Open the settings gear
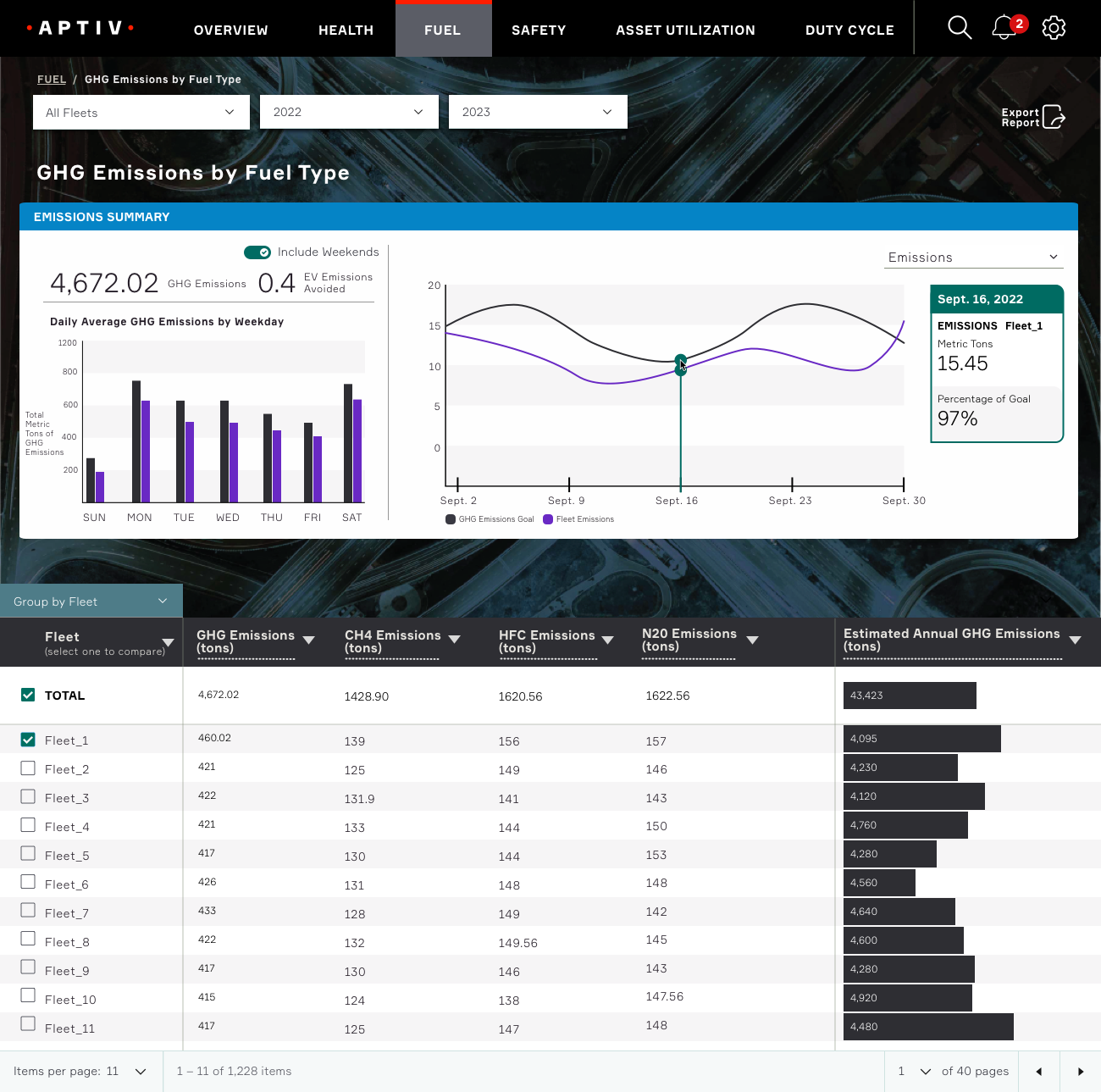This screenshot has width=1101, height=1092. pos(1054,28)
